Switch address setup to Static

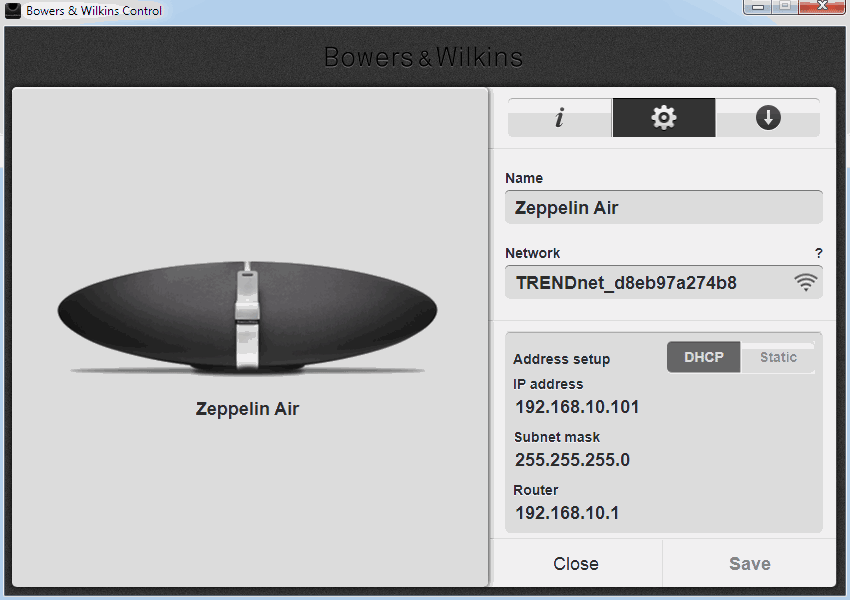778,357
